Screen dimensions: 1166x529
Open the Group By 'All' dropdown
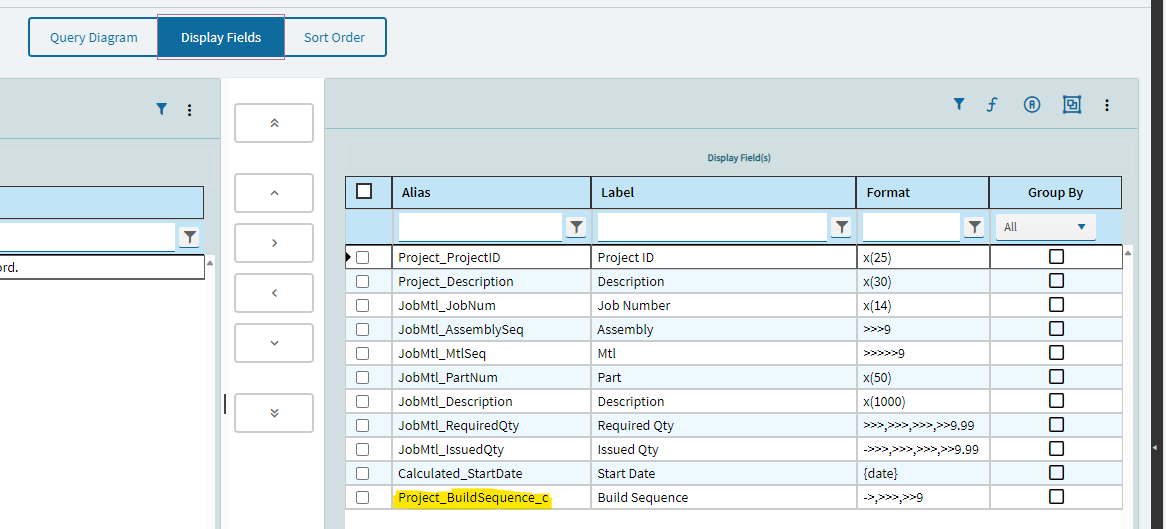(1046, 227)
